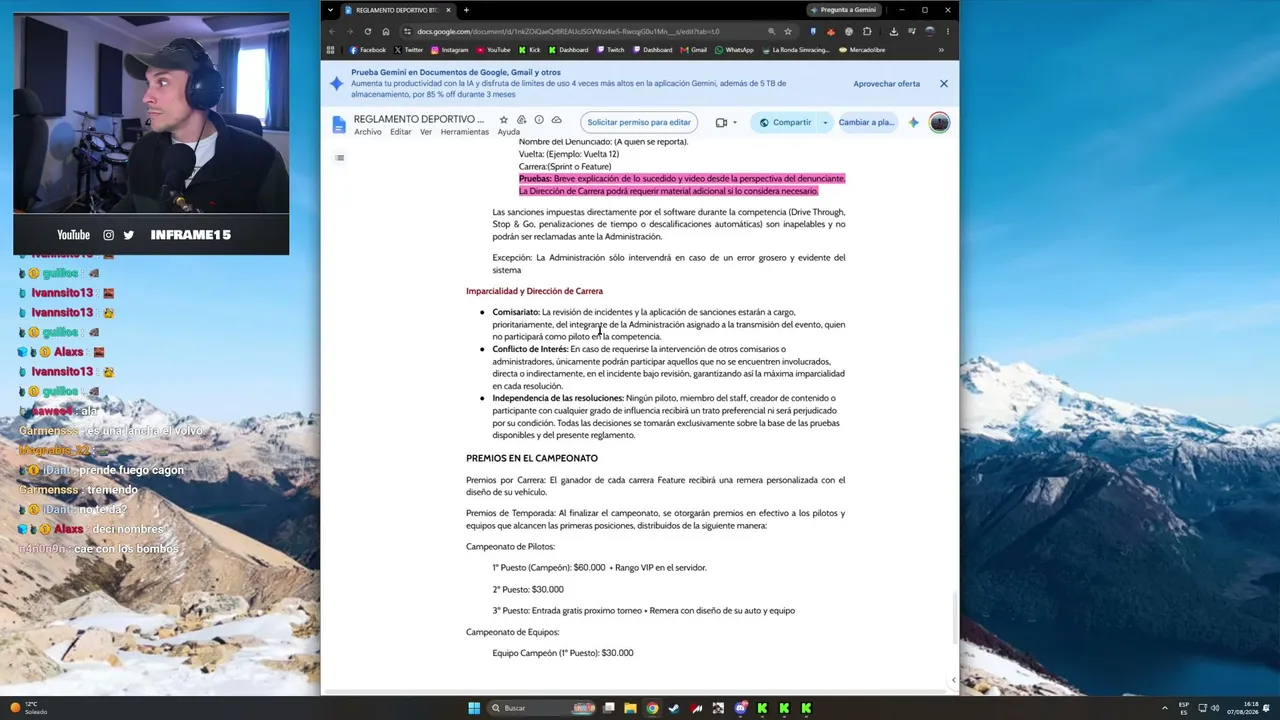Open the Ver menu
This screenshot has height=720, width=1280.
(426, 132)
